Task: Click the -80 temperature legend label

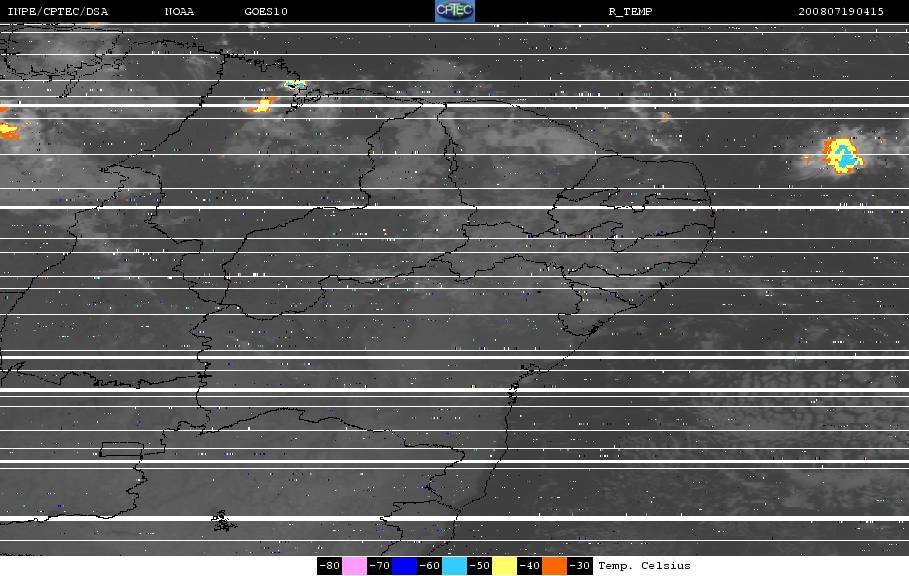Action: pos(329,566)
